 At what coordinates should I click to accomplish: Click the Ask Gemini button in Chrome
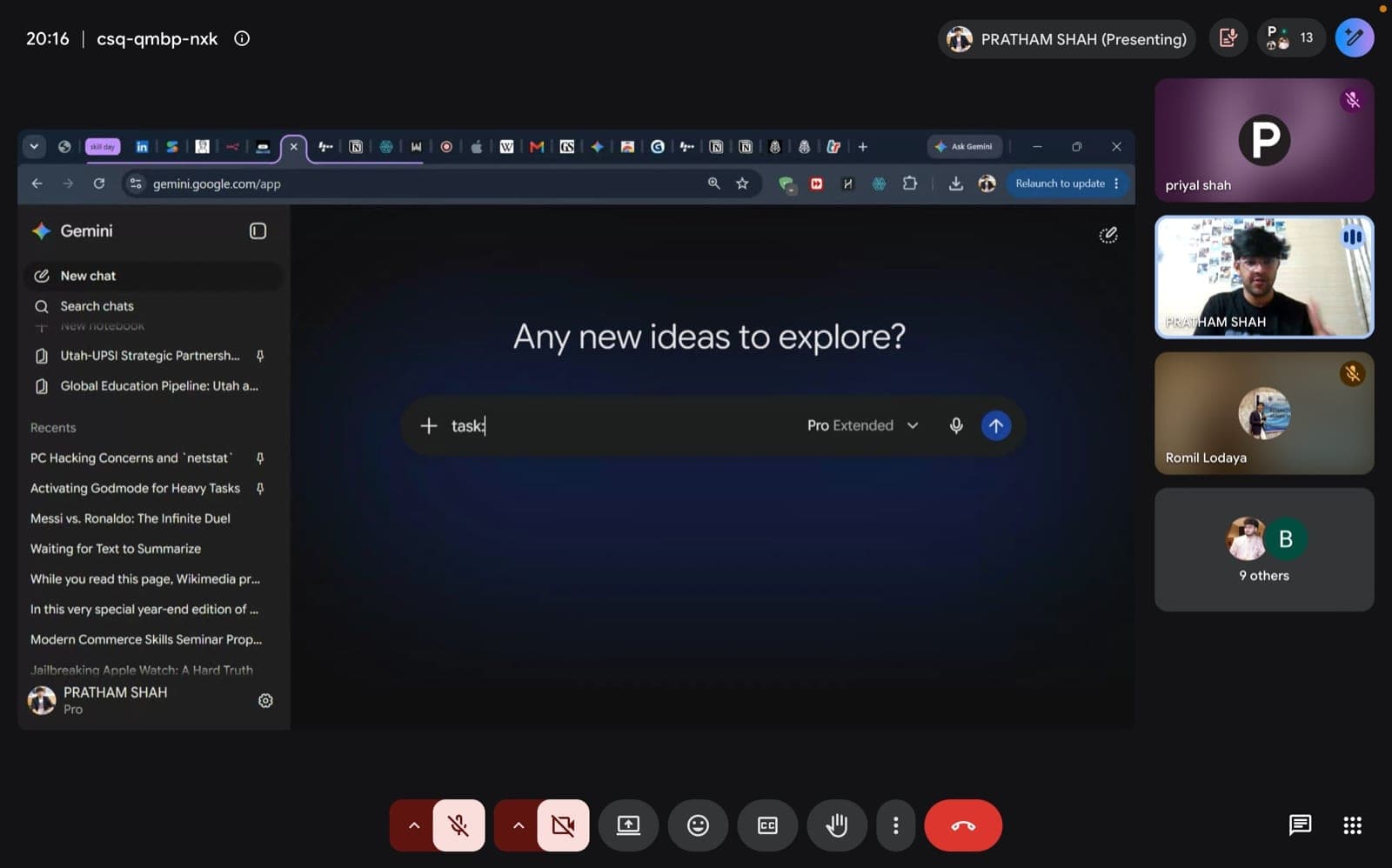tap(964, 146)
